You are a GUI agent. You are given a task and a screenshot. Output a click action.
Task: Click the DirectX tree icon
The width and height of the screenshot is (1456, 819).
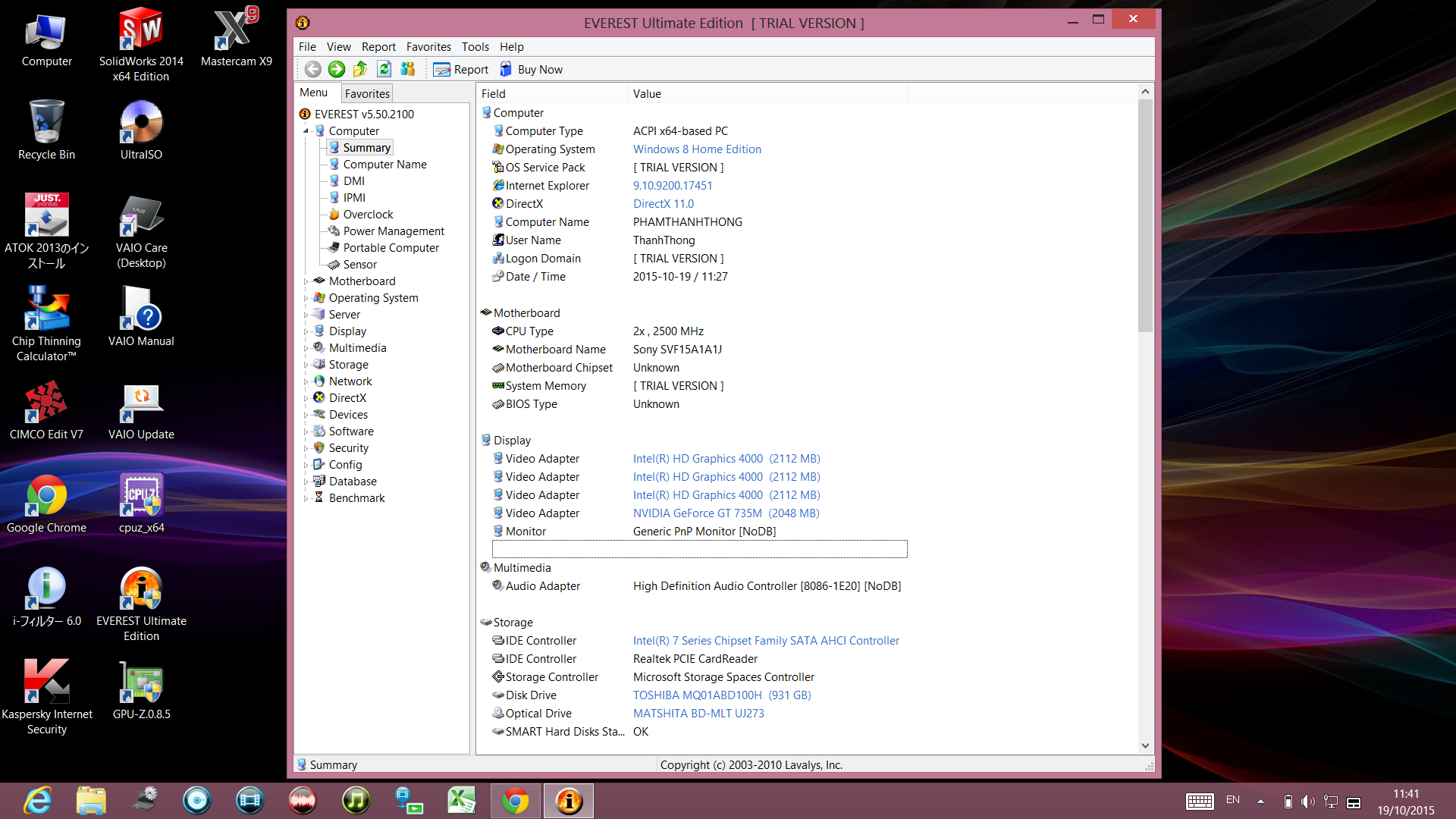[319, 397]
